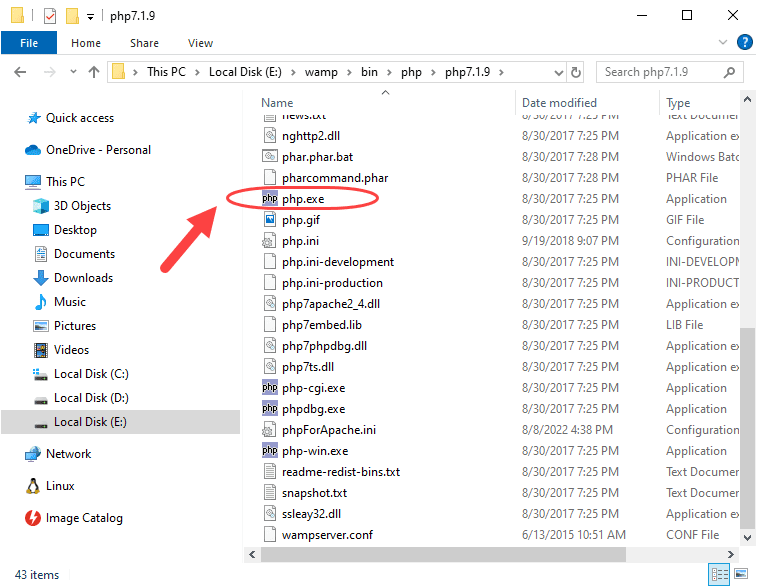Open the recent locations dropdown arrow
This screenshot has width=757, height=587.
pos(73,72)
